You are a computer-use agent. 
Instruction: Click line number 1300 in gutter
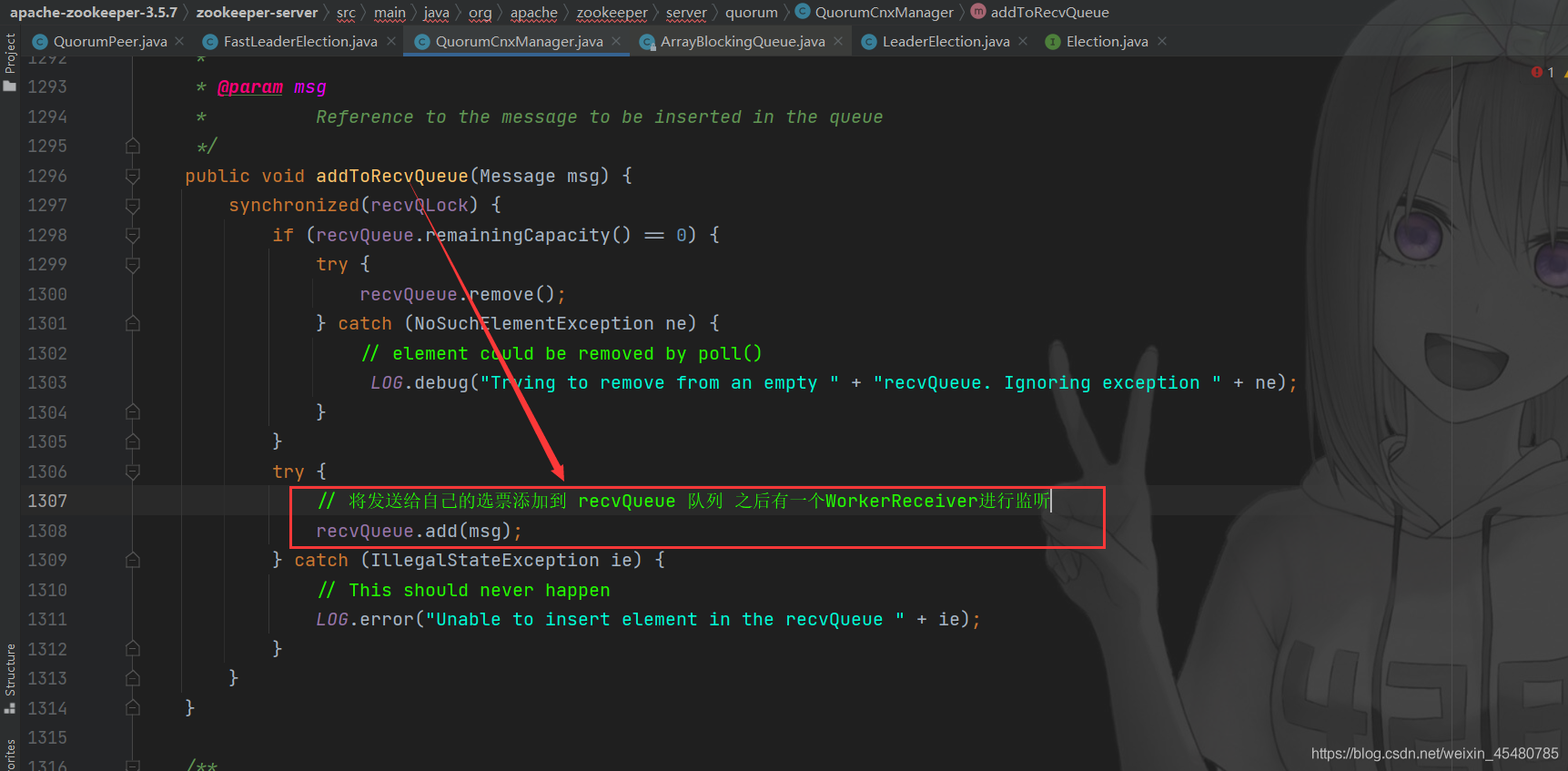pos(47,294)
